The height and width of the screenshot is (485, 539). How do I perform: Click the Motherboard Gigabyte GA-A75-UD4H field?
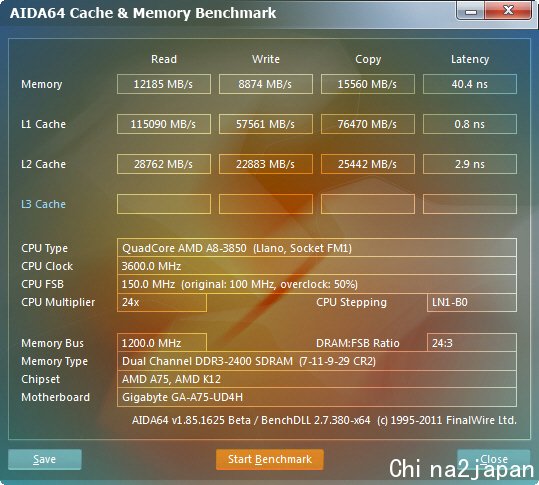coord(317,397)
